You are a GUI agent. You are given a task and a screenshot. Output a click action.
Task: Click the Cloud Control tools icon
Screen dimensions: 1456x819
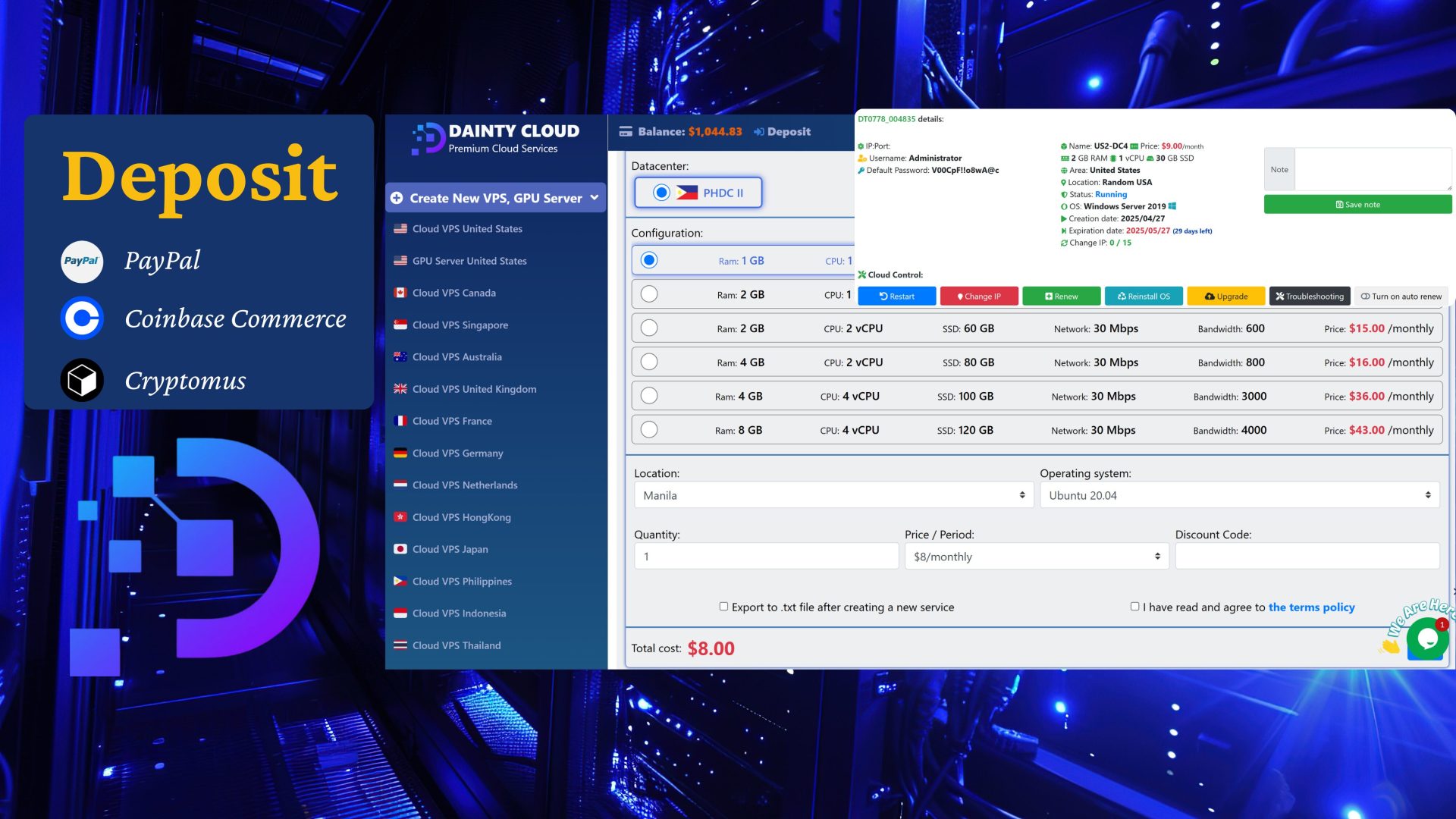click(861, 275)
